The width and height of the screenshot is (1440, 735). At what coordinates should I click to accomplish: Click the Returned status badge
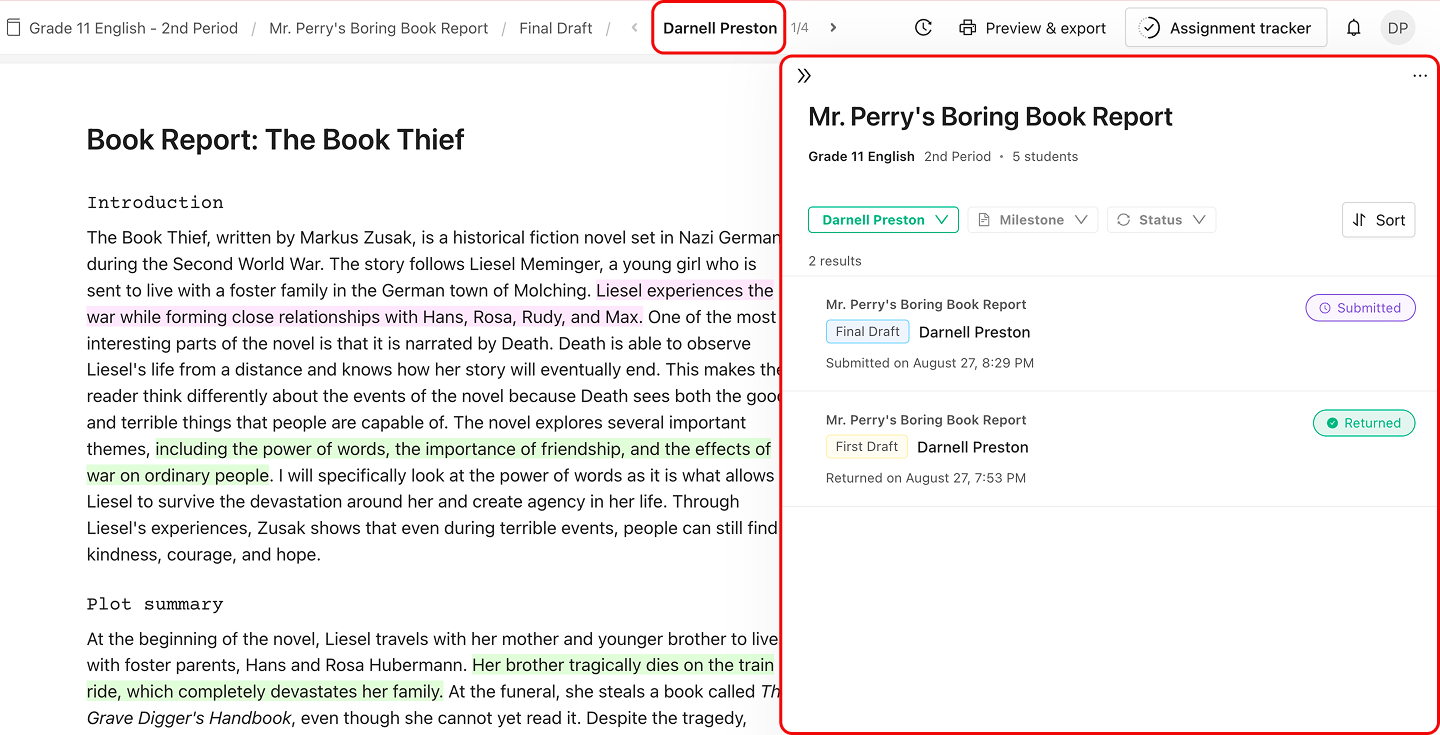(1364, 423)
